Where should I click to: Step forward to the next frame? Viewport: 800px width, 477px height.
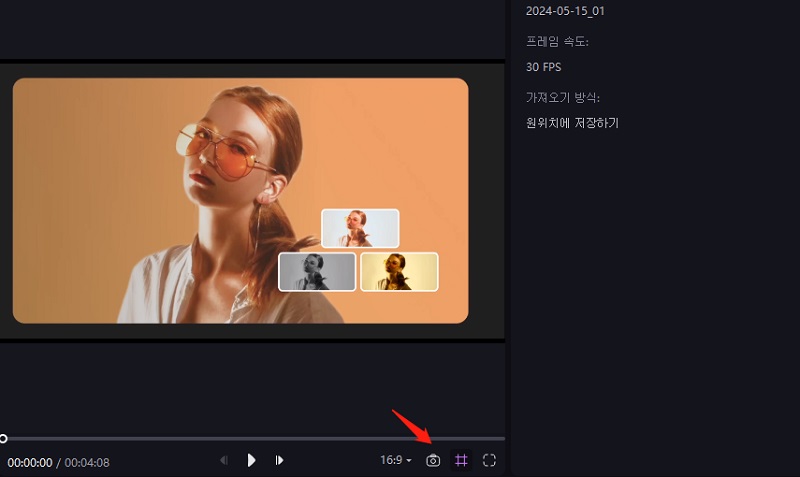280,461
